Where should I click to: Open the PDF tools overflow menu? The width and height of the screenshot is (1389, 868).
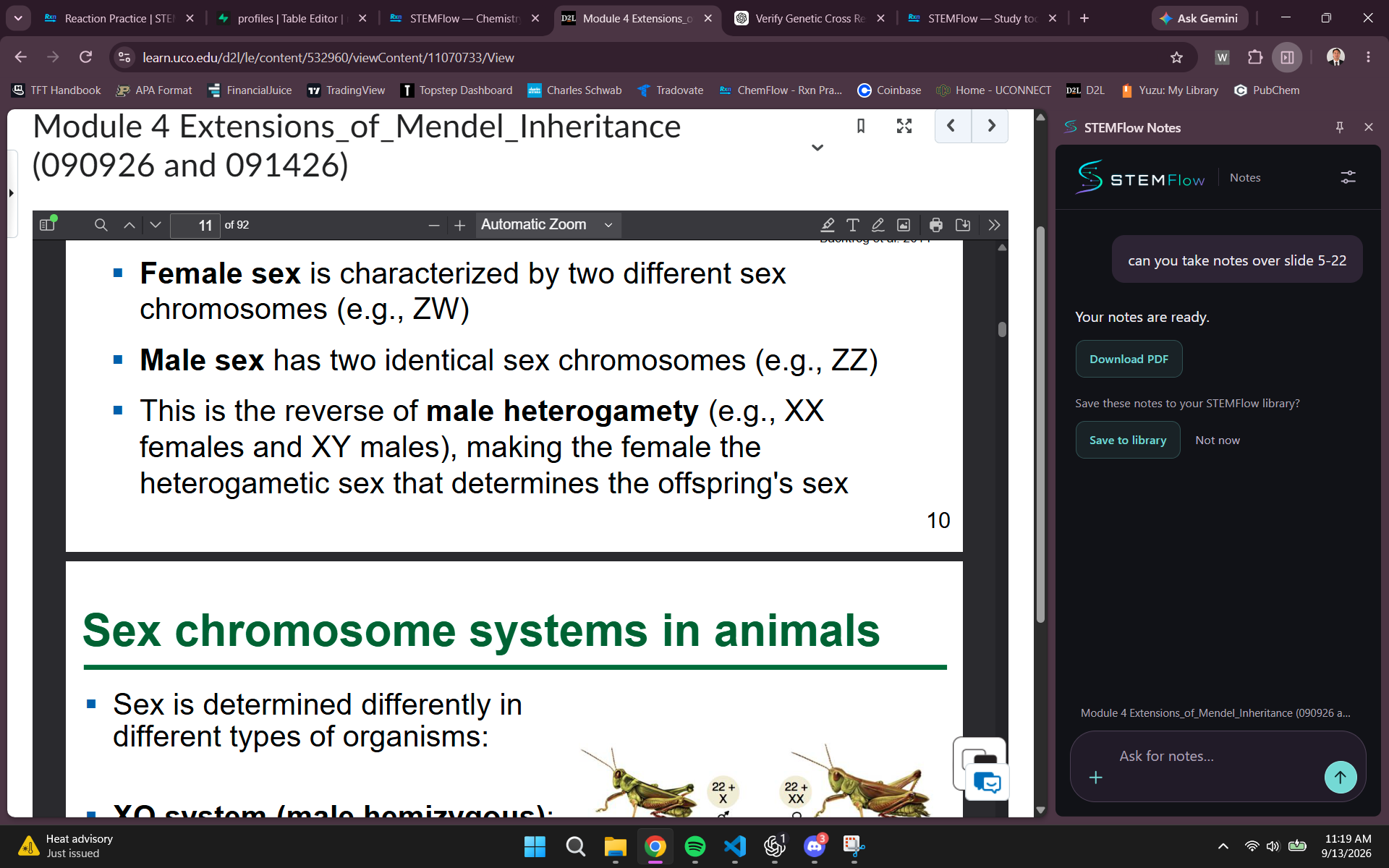tap(994, 225)
